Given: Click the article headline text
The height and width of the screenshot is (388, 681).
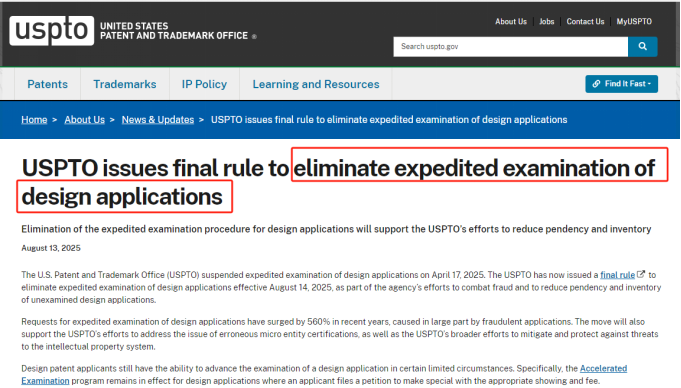Looking at the screenshot, I should [x=339, y=182].
